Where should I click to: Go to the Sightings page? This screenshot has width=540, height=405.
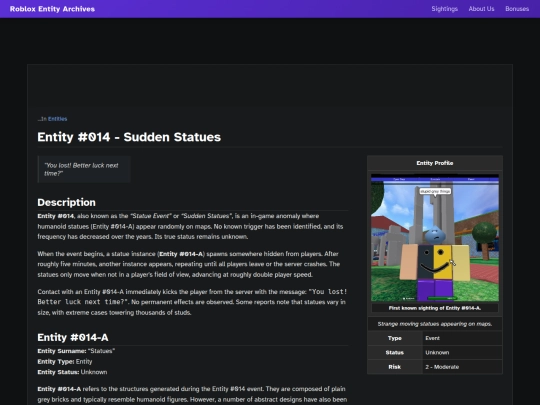click(445, 9)
